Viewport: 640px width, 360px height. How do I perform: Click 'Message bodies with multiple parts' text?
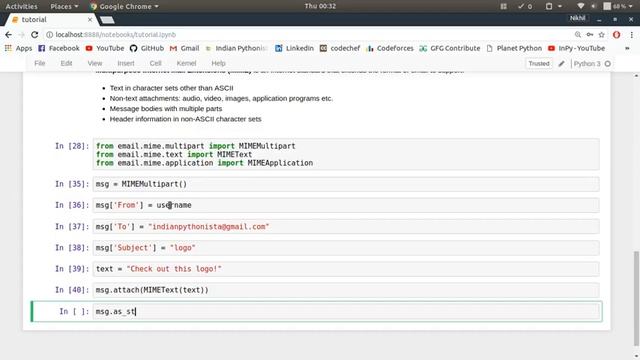166,109
